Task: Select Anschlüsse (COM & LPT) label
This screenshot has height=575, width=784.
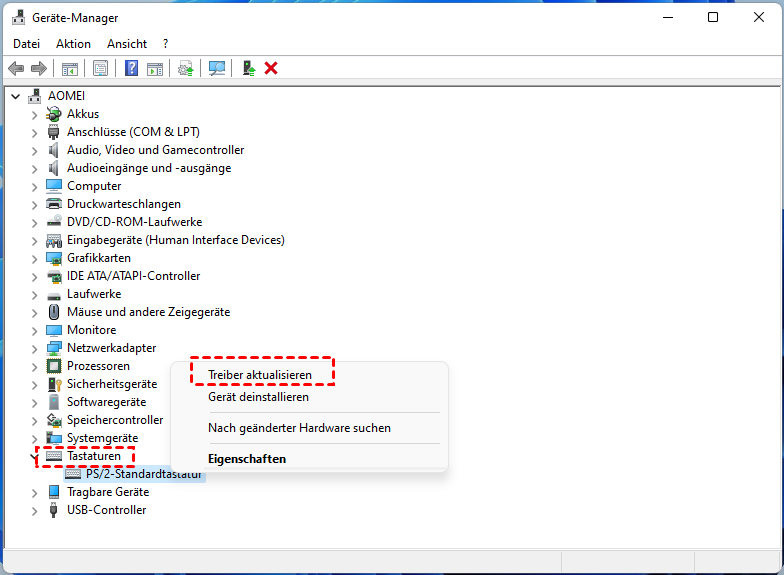Action: tap(134, 132)
